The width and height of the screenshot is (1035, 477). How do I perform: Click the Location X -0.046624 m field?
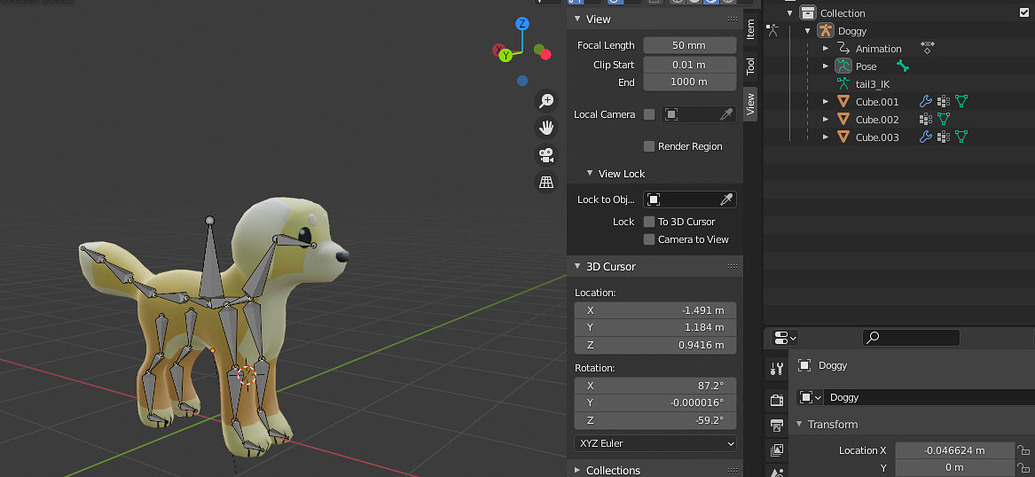click(954, 451)
